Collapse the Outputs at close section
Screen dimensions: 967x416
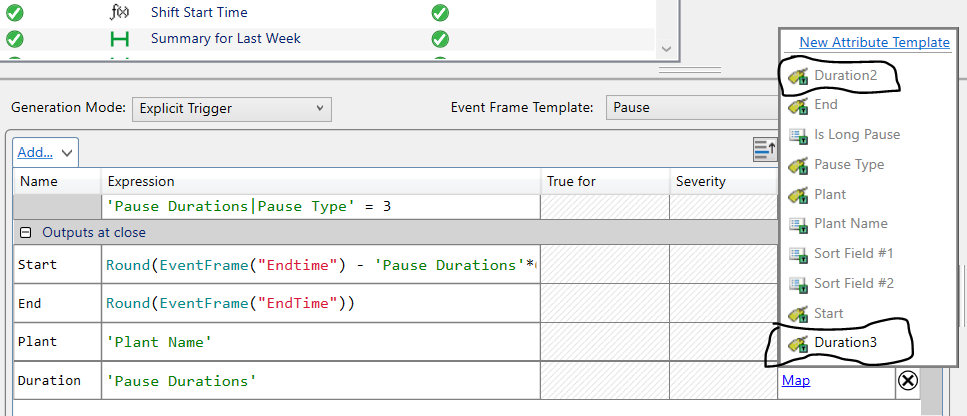click(26, 232)
